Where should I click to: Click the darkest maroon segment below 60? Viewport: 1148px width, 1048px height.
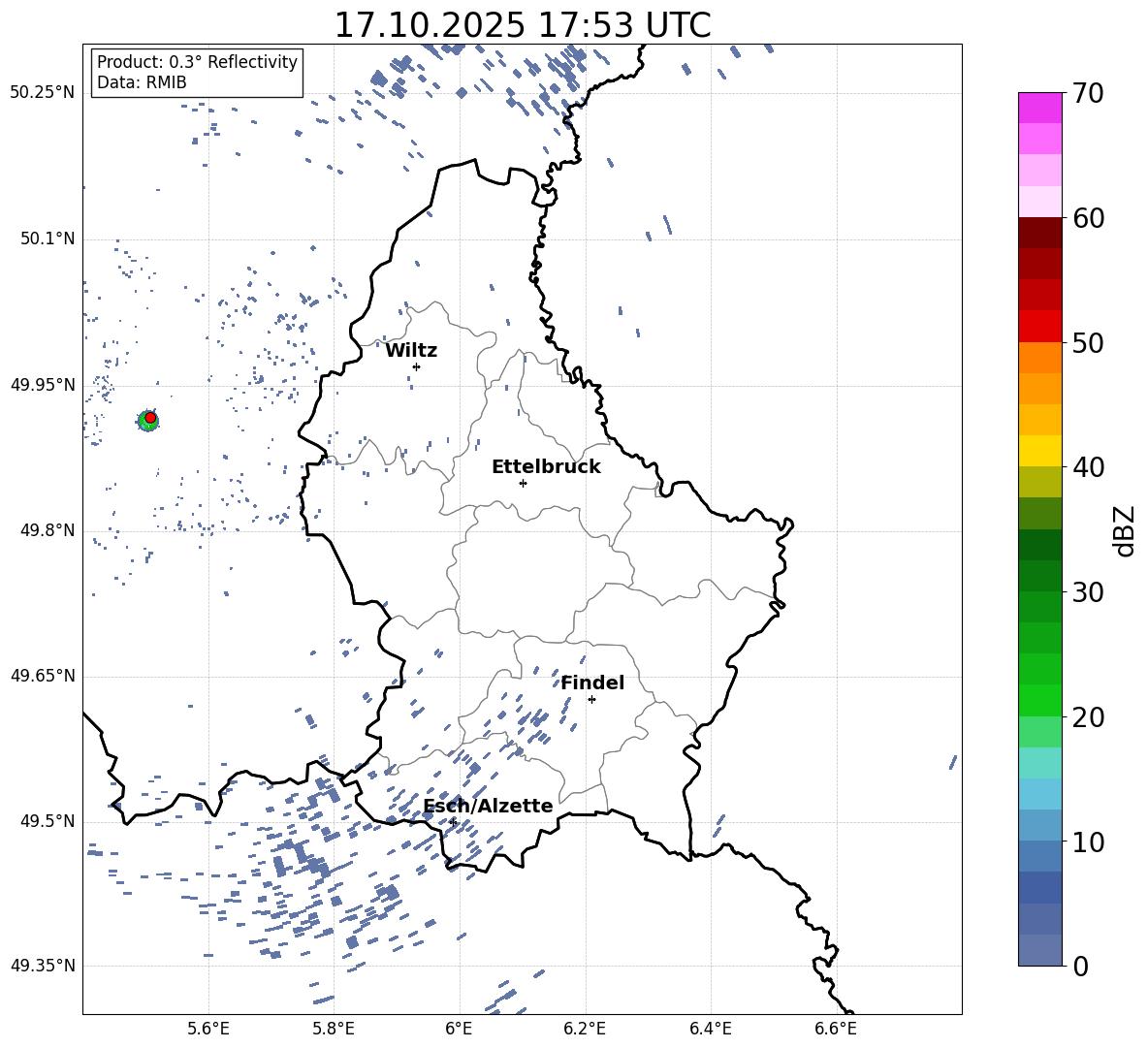(1039, 234)
